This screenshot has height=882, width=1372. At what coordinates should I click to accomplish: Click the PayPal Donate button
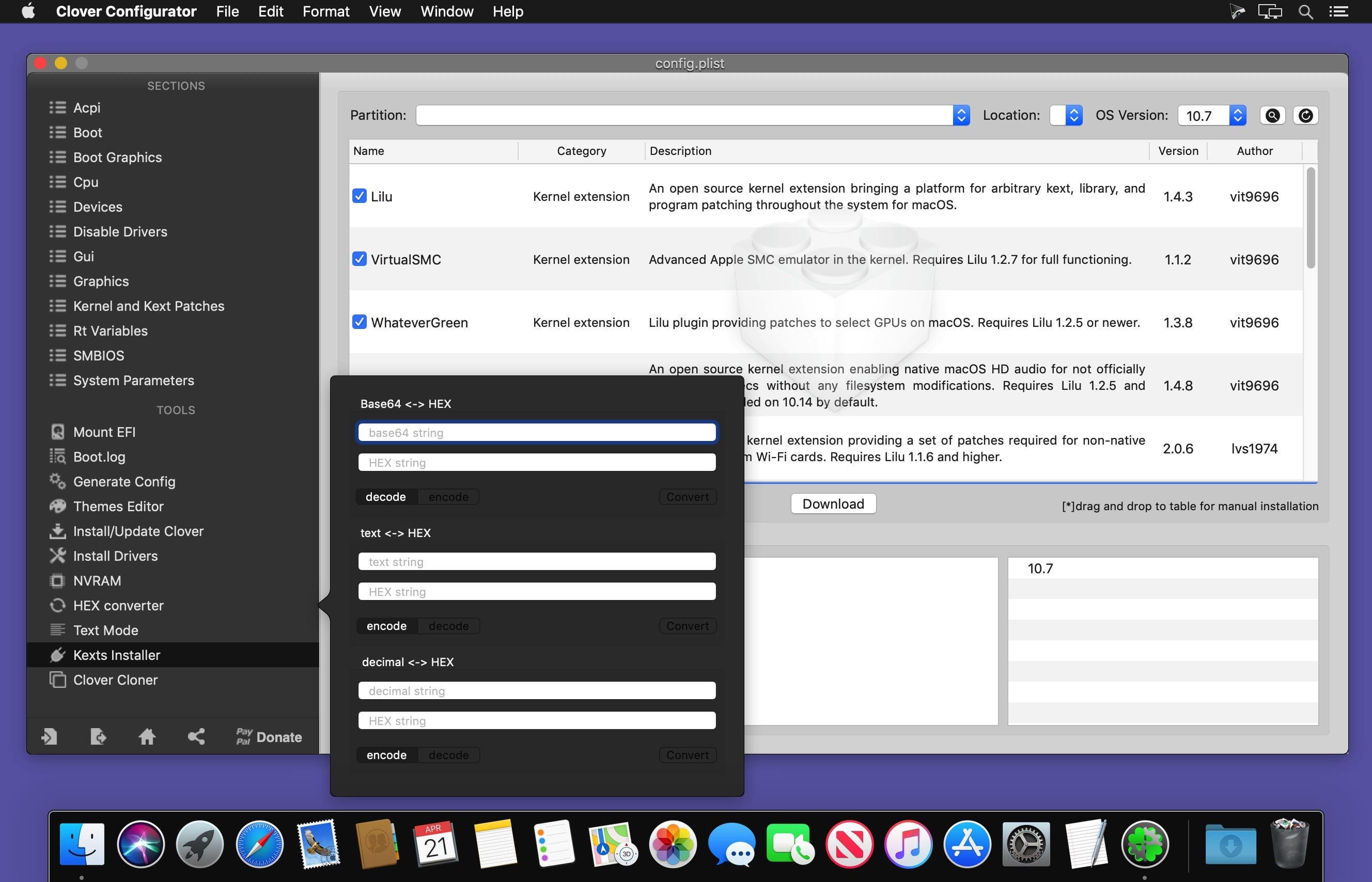click(269, 737)
